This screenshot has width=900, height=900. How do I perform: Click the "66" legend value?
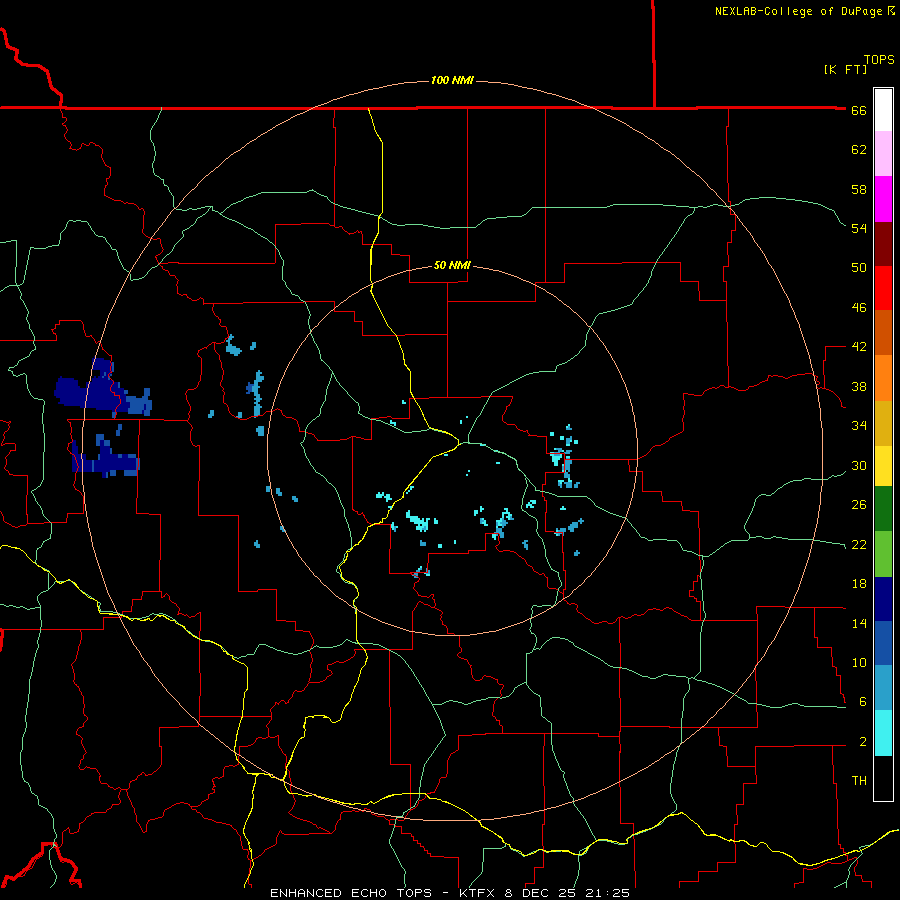point(859,110)
